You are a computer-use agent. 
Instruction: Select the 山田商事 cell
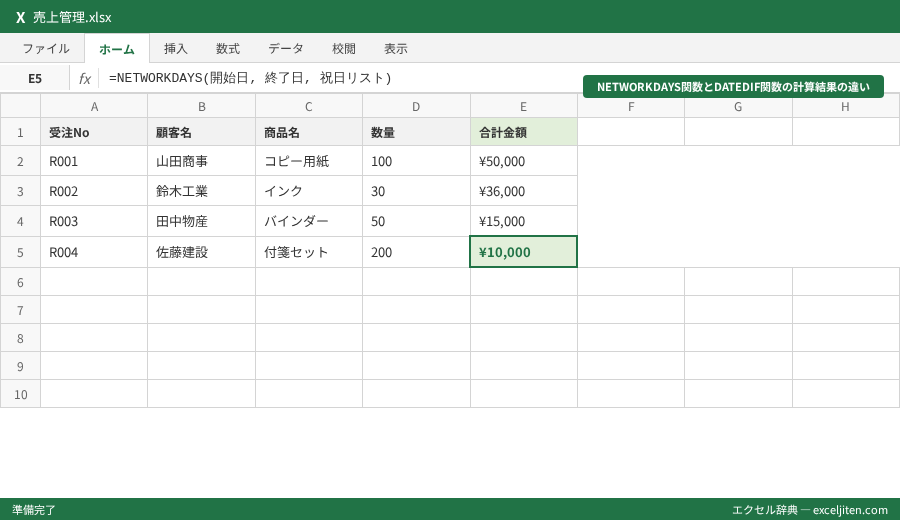coord(201,161)
